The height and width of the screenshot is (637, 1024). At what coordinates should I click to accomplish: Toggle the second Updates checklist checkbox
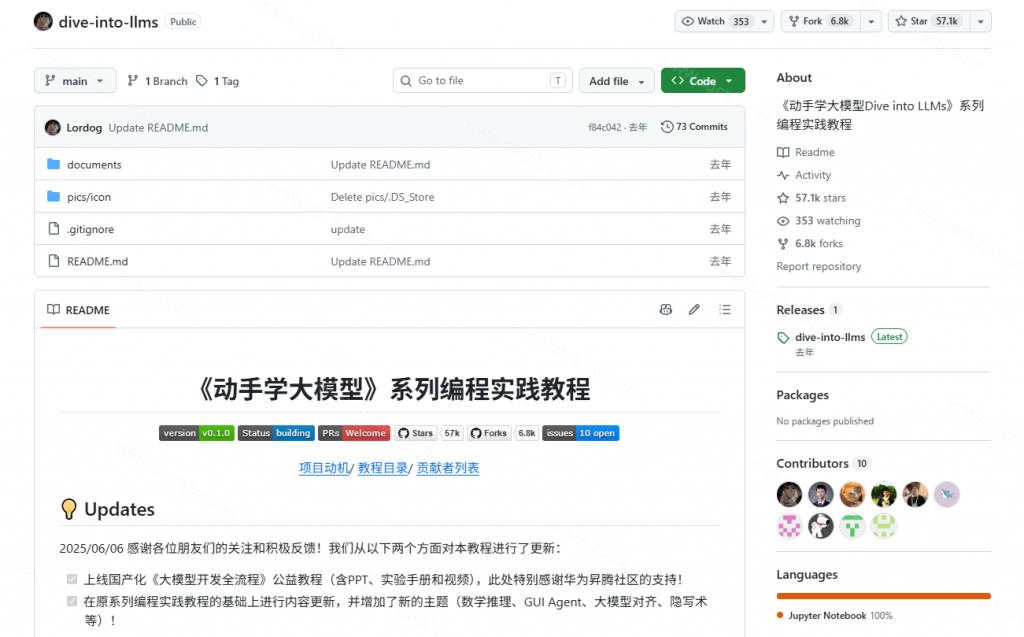(x=72, y=602)
